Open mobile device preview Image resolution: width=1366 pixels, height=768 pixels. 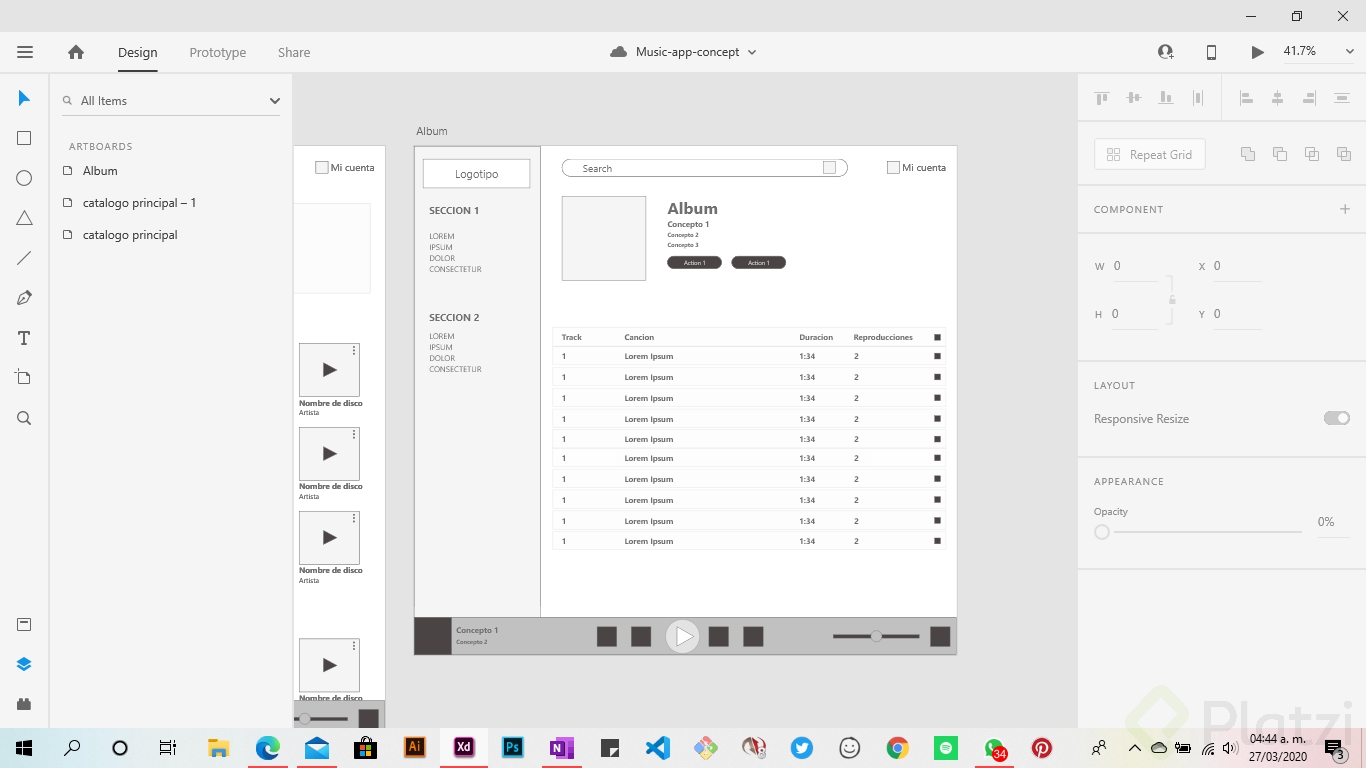point(1211,52)
